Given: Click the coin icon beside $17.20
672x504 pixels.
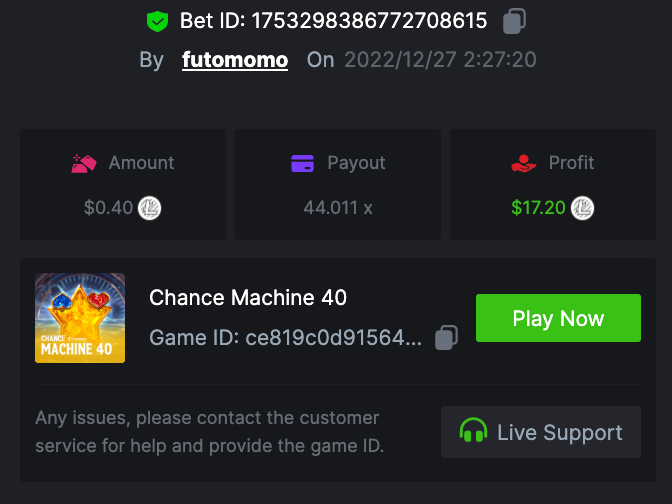Looking at the screenshot, I should [x=582, y=208].
